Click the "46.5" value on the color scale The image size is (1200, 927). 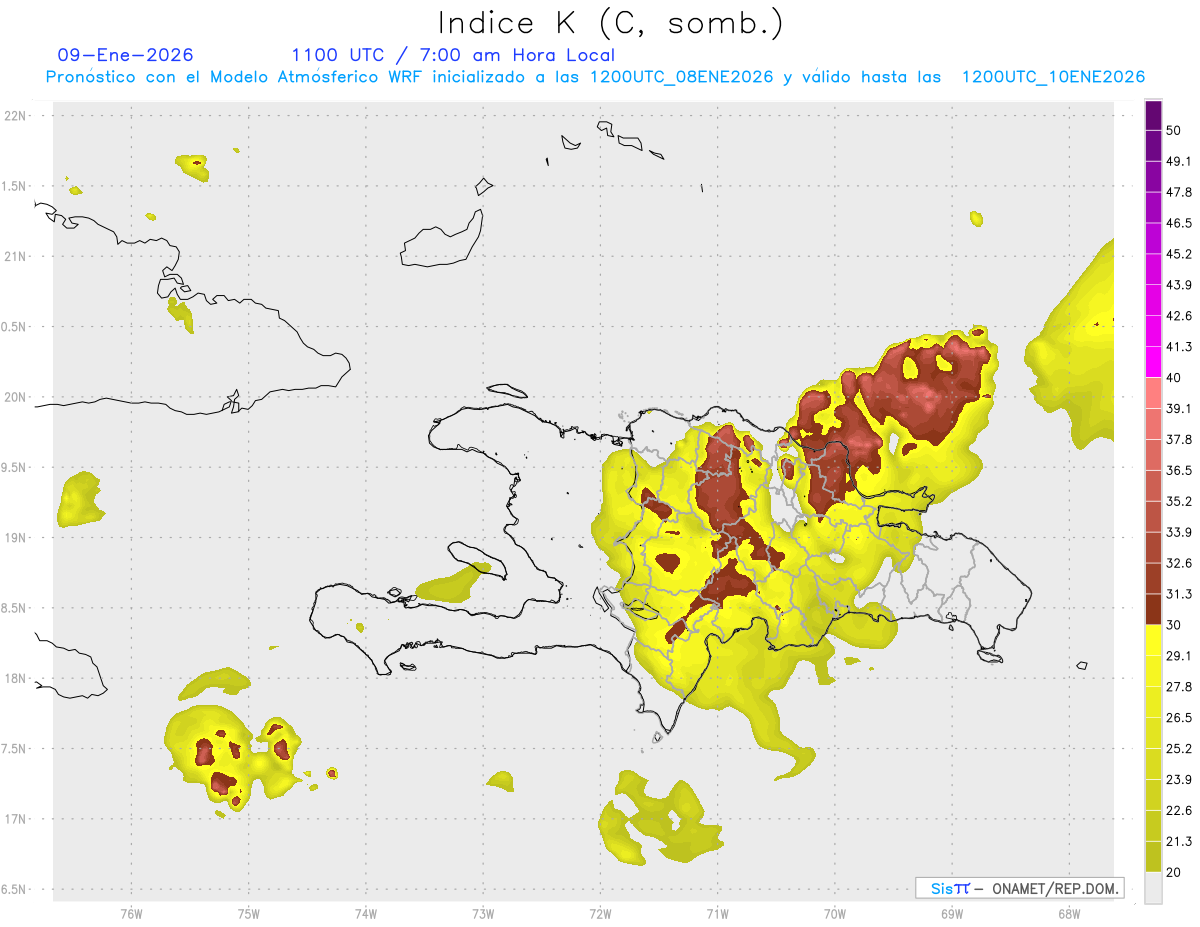tap(1179, 223)
